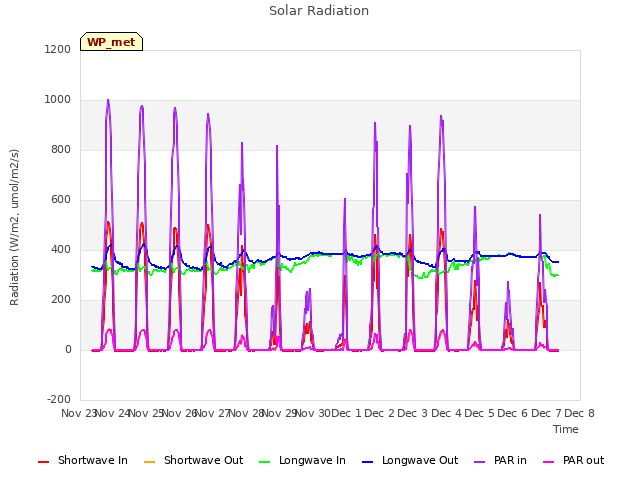Image resolution: width=640 pixels, height=480 pixels.
Task: Click the Radiation y-axis title
Action: tap(14, 227)
